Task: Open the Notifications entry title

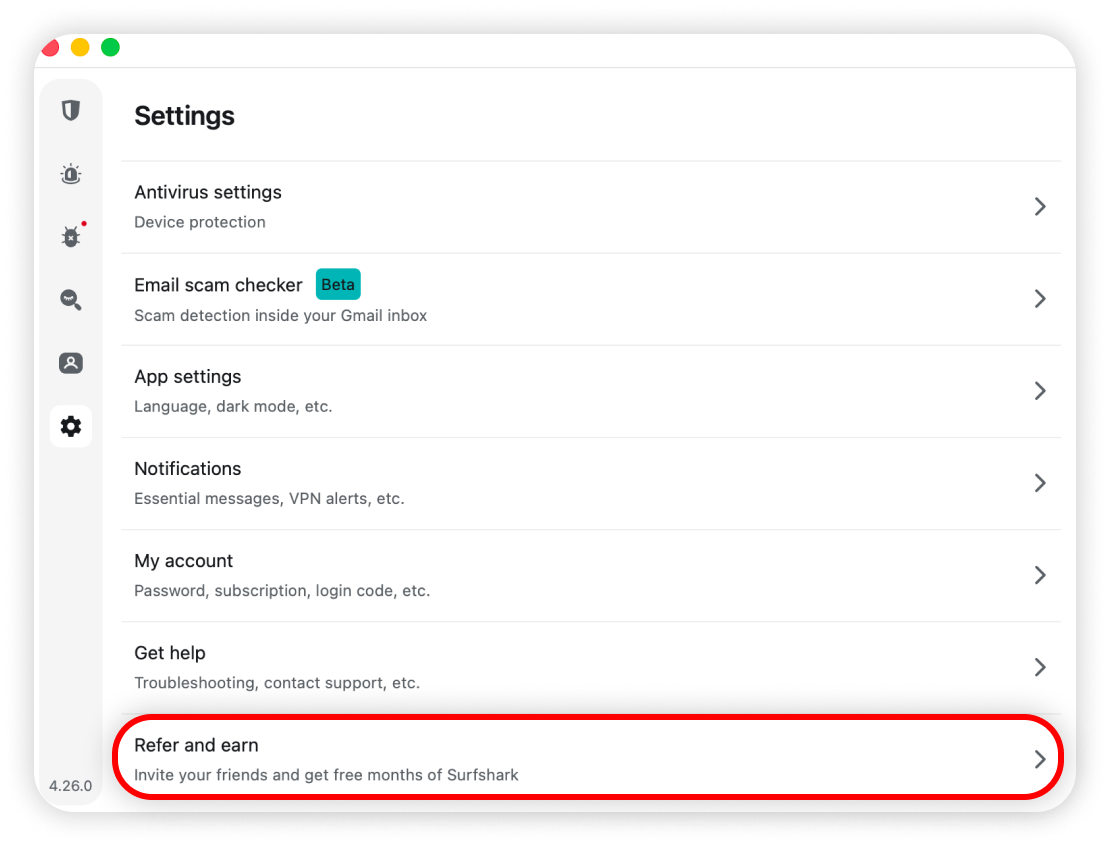Action: pos(188,469)
